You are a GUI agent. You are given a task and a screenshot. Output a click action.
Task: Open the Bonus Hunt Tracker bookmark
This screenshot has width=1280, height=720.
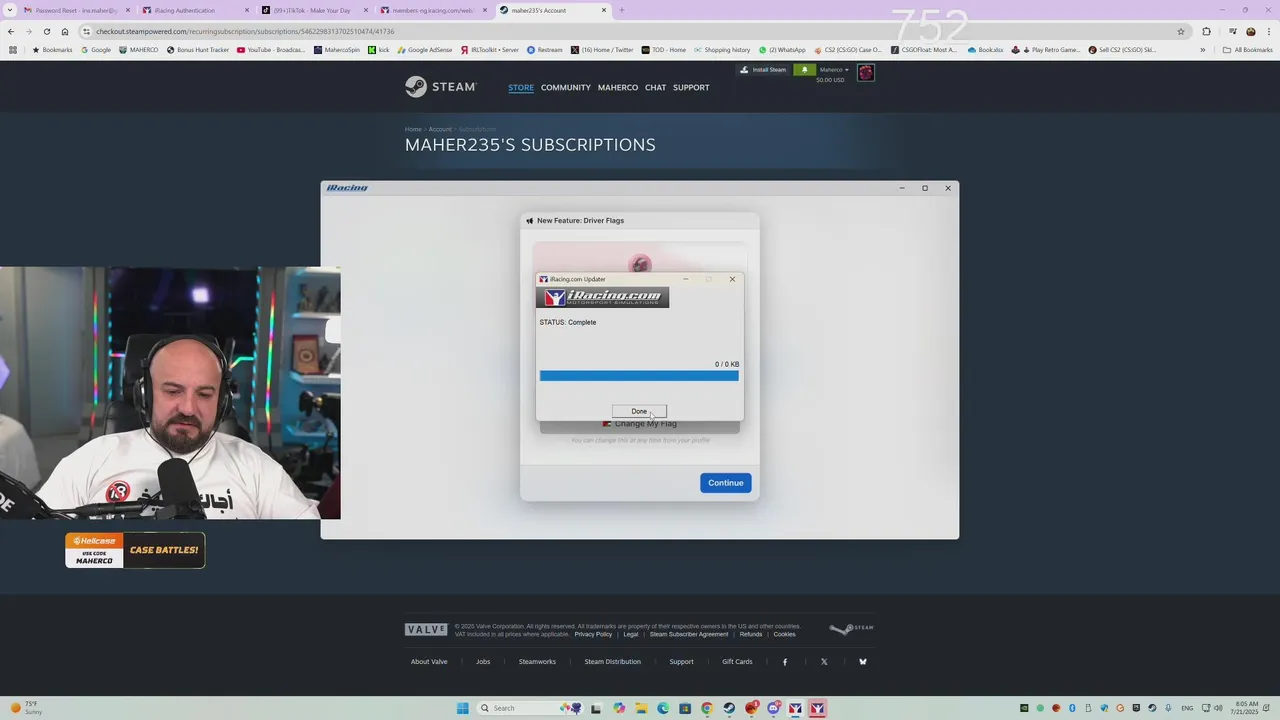point(197,49)
